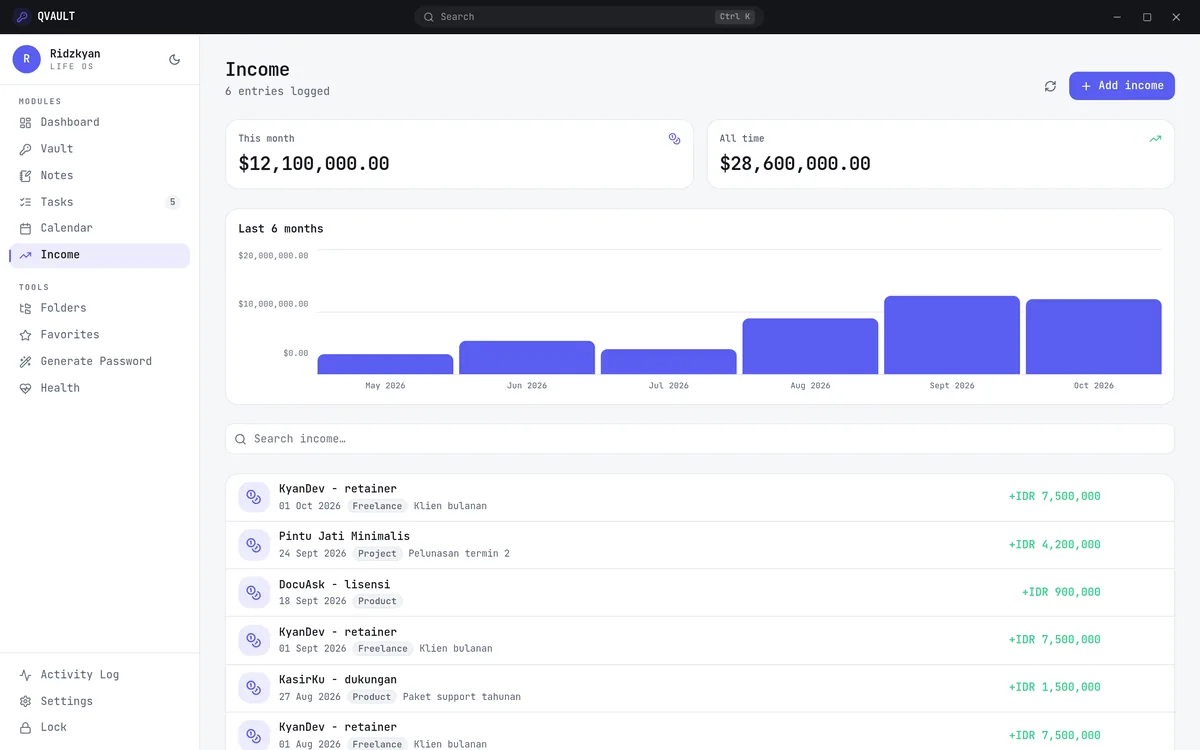
Task: Click the Lock padlock icon
Action: tap(26, 728)
